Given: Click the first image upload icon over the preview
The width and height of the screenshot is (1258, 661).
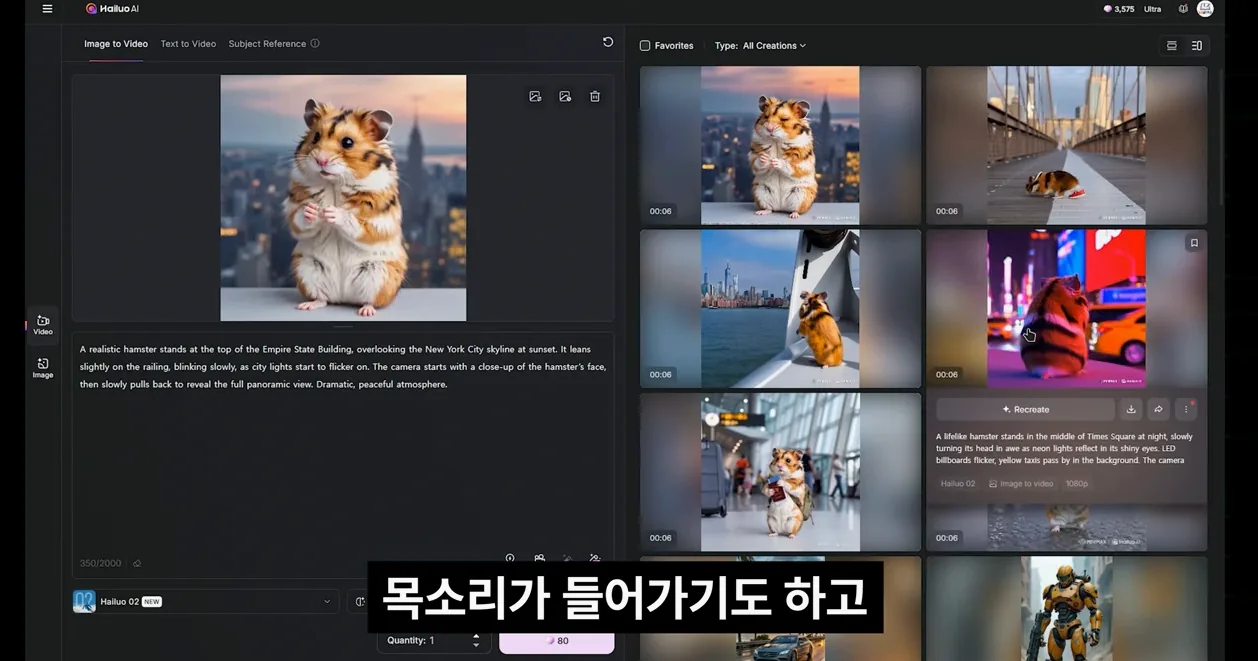Looking at the screenshot, I should pyautogui.click(x=535, y=96).
